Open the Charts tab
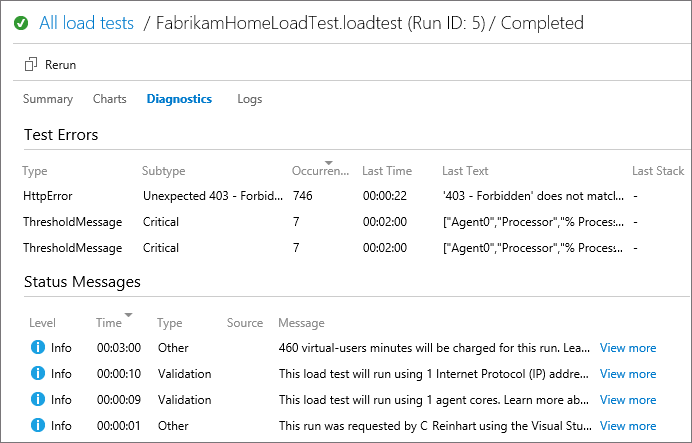Viewport: 692px width, 443px height. [x=110, y=99]
